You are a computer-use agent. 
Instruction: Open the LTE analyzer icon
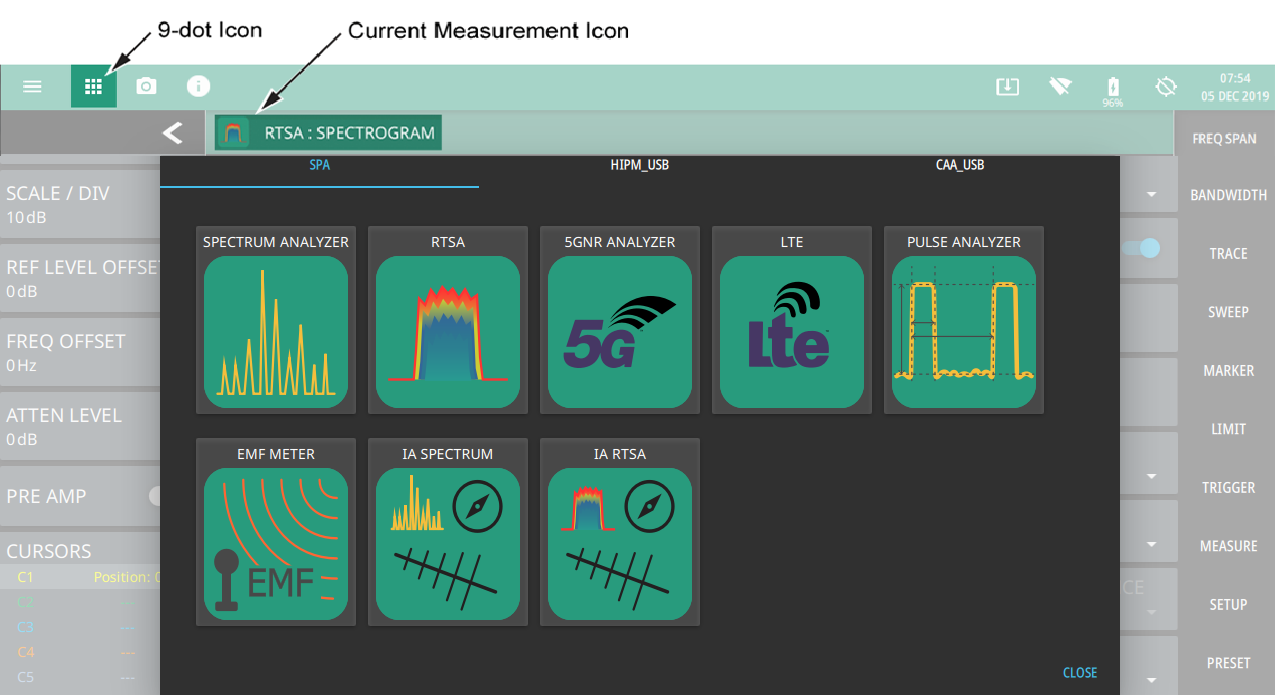click(x=791, y=332)
